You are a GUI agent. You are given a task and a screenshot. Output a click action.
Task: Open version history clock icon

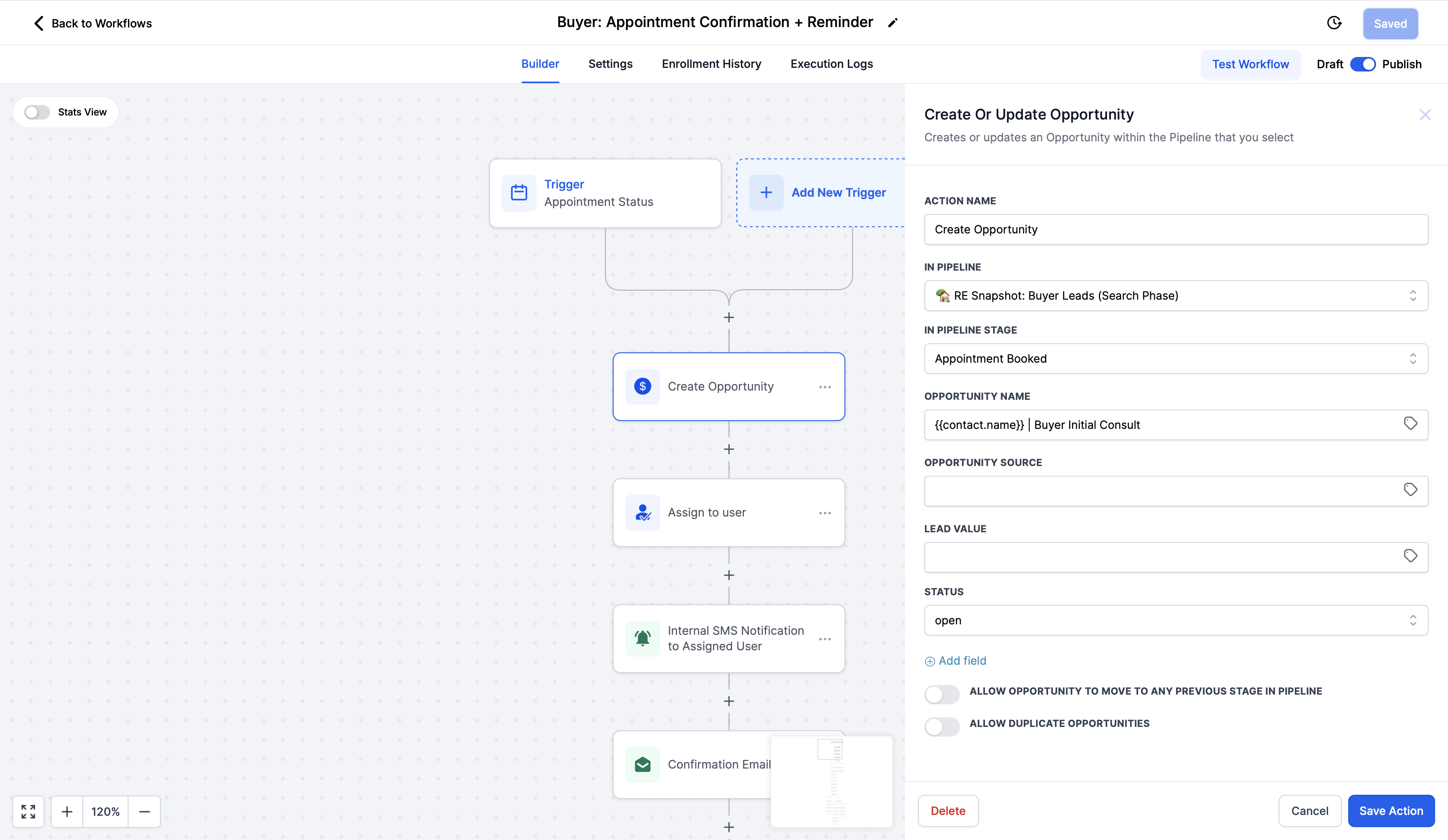(1334, 23)
